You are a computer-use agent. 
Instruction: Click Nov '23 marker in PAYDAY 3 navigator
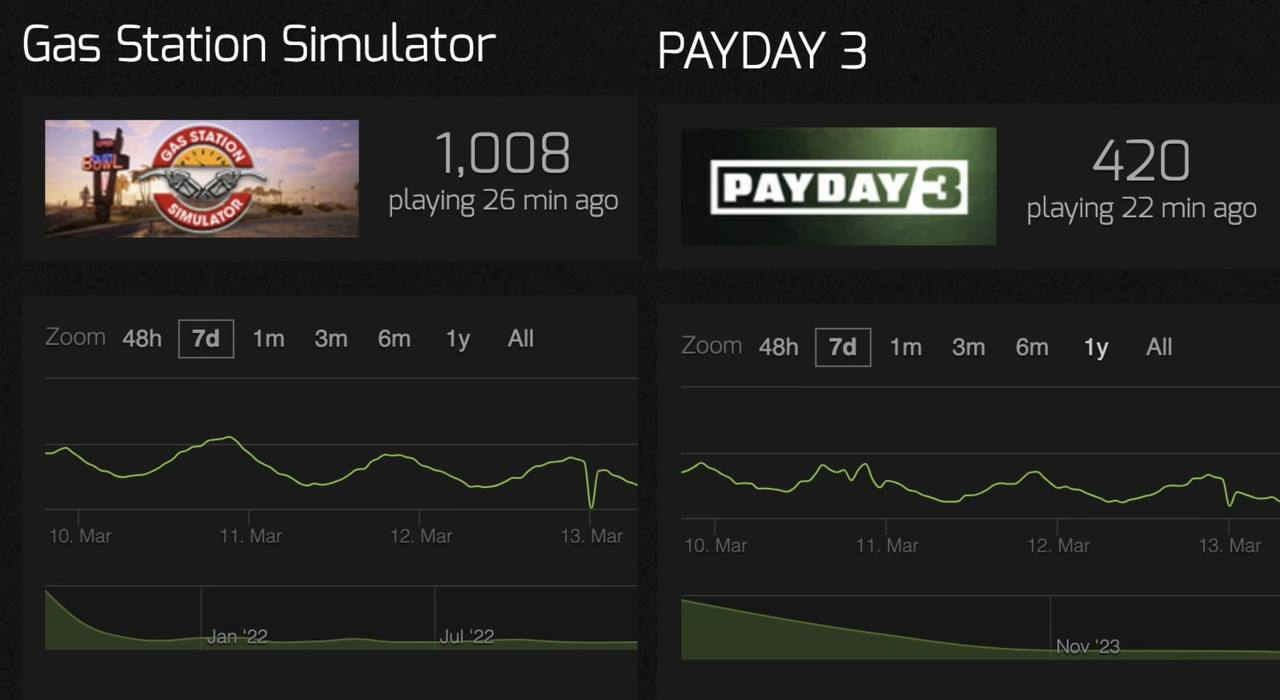click(x=1087, y=646)
